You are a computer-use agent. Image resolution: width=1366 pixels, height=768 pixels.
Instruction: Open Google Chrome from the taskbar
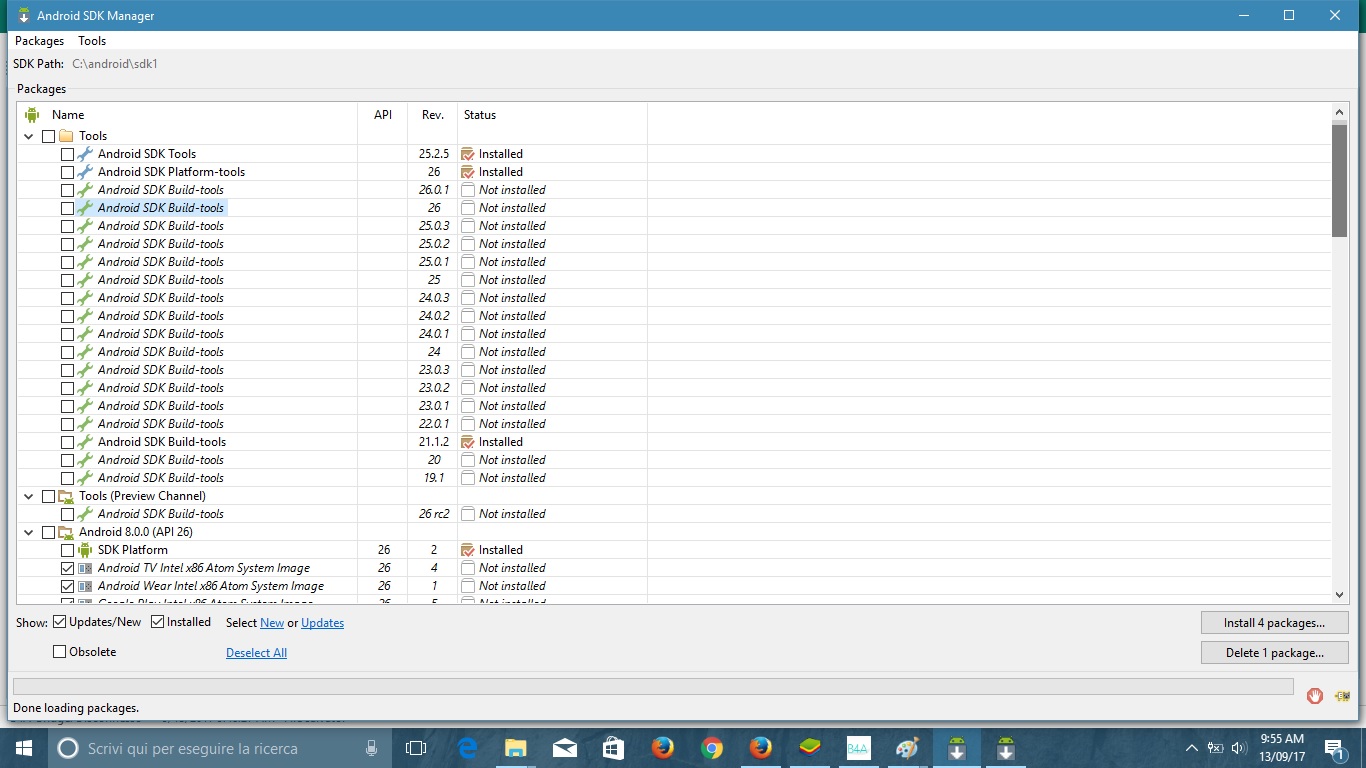click(712, 748)
